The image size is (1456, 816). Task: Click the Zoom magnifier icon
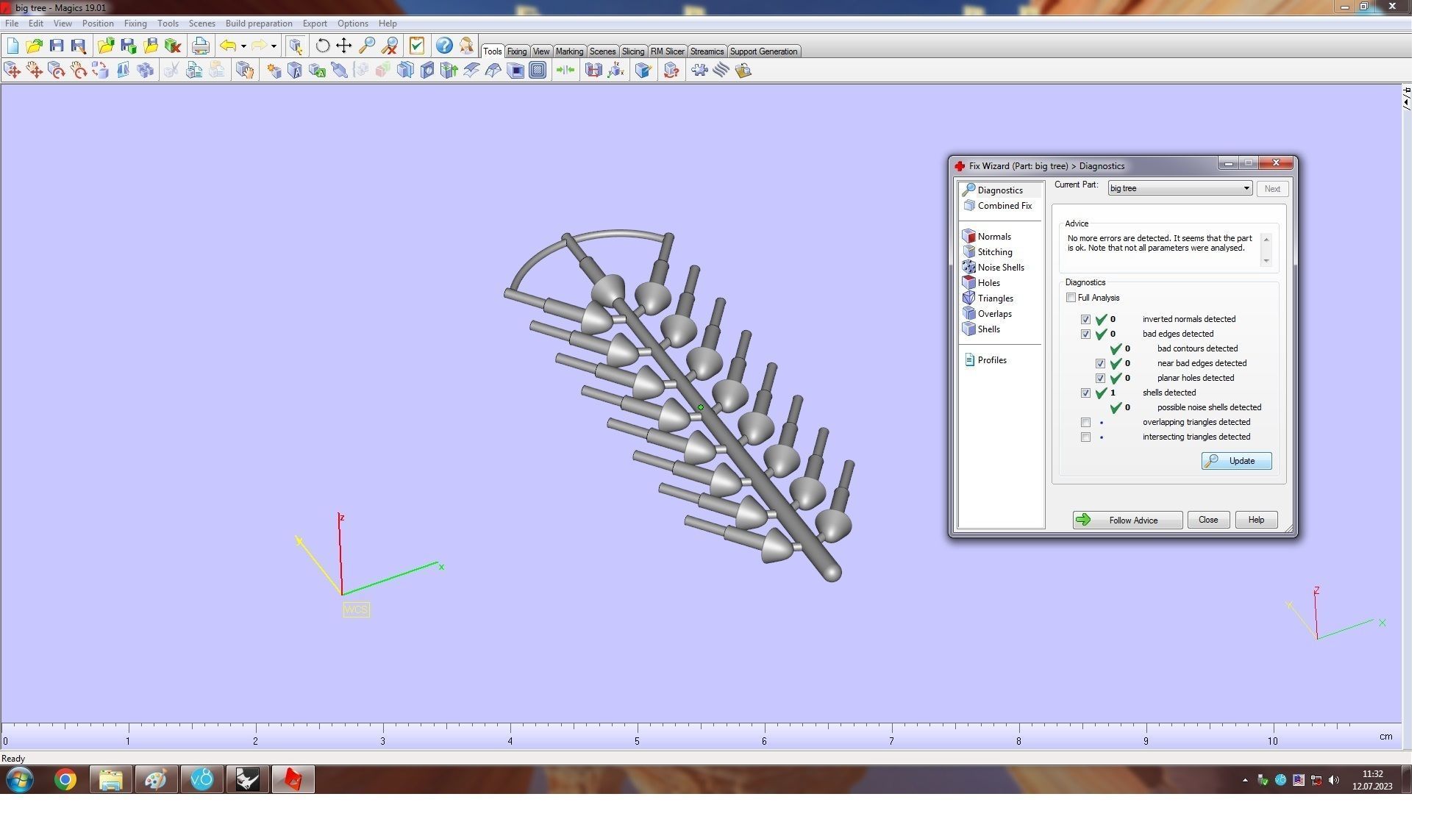(366, 46)
